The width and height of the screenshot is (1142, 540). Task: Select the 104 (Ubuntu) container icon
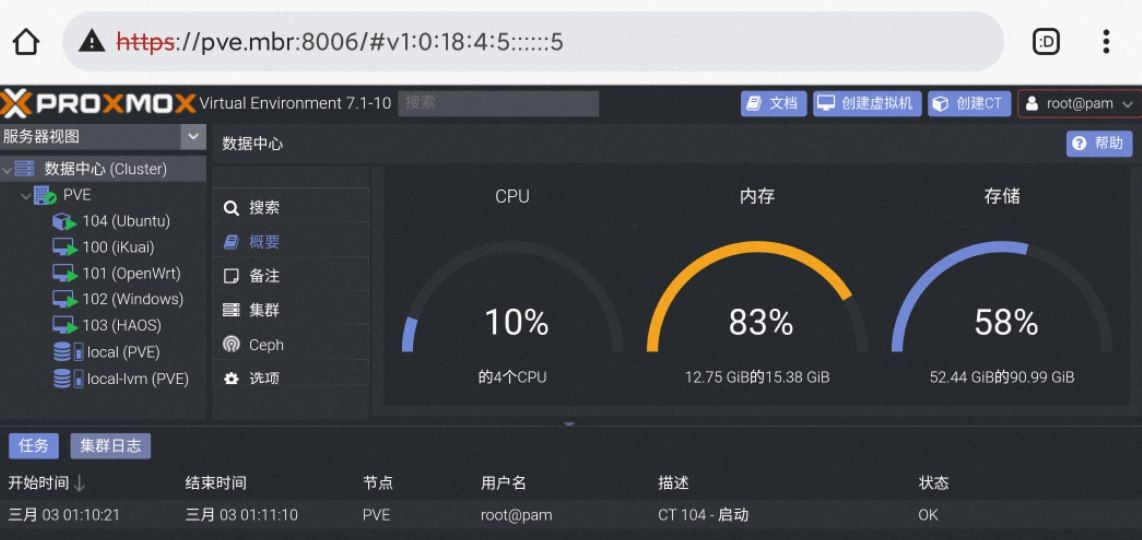point(64,221)
